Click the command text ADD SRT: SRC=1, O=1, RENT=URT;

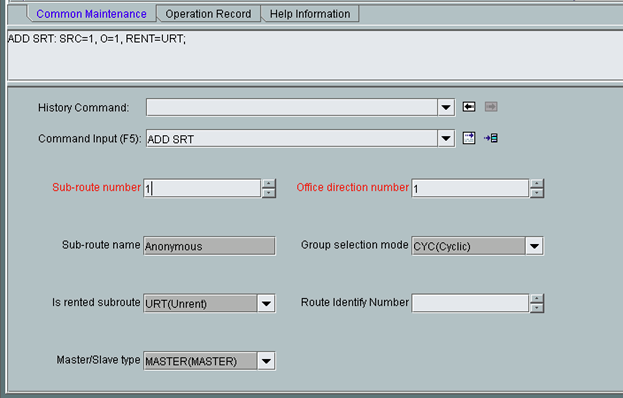pyautogui.click(x=97, y=39)
